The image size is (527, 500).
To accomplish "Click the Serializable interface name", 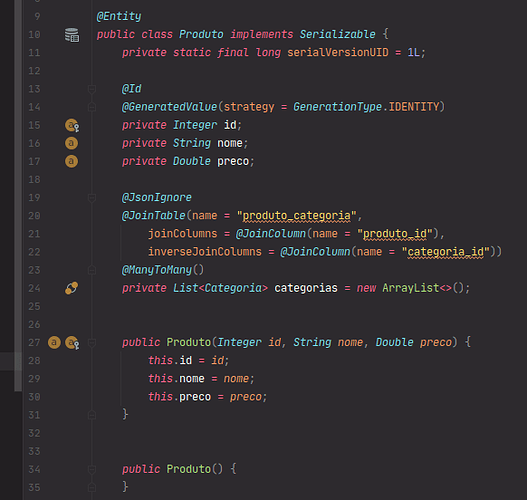I will point(337,34).
